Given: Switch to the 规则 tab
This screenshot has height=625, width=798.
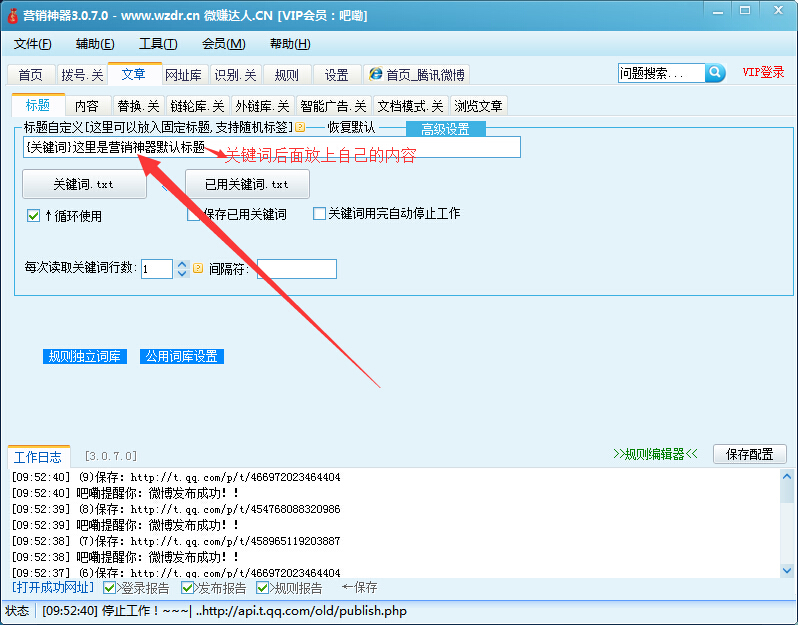Looking at the screenshot, I should pos(287,75).
